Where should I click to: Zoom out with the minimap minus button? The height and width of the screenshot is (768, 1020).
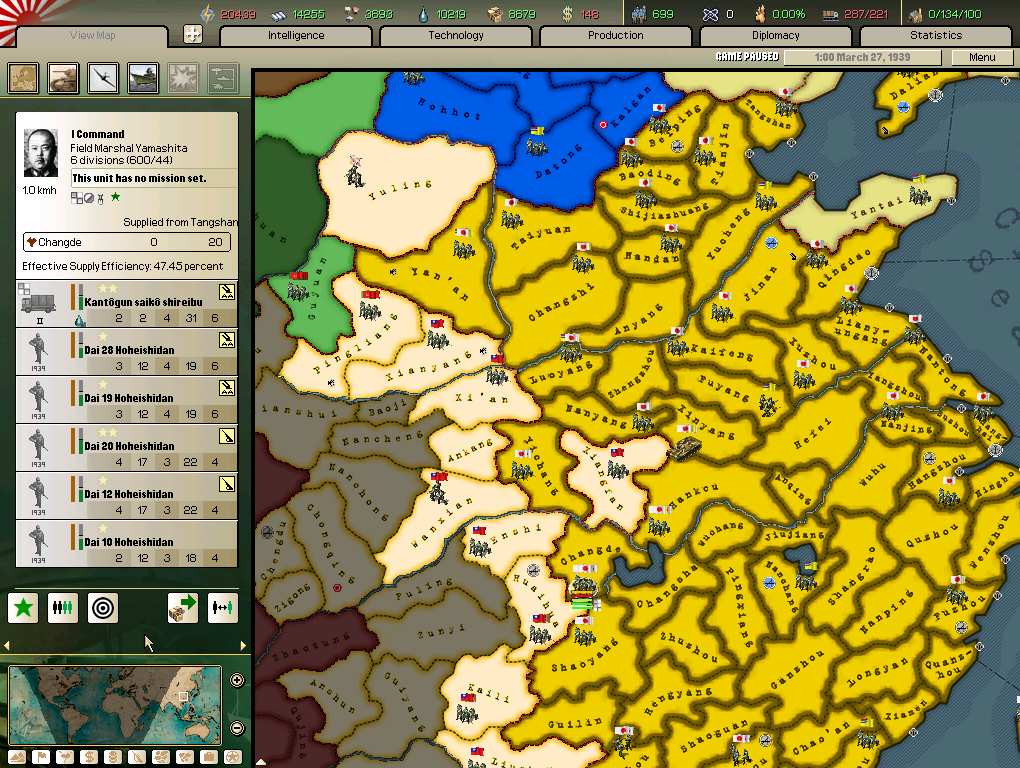tap(237, 728)
